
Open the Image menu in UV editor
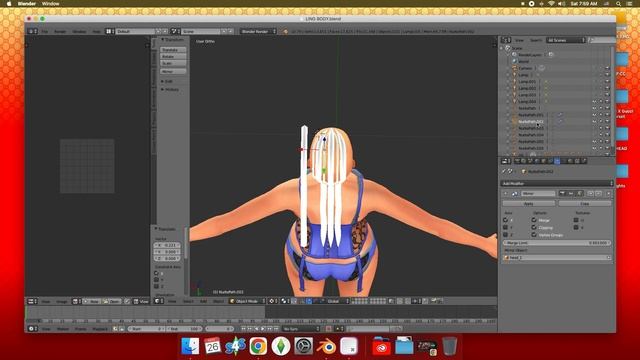coord(62,301)
